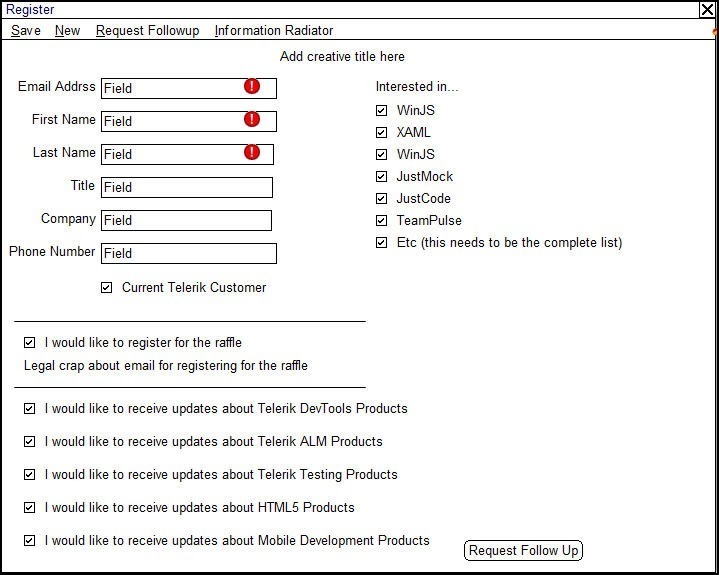The height and width of the screenshot is (575, 719).
Task: Uncheck the JustCode checkbox
Action: (x=382, y=199)
